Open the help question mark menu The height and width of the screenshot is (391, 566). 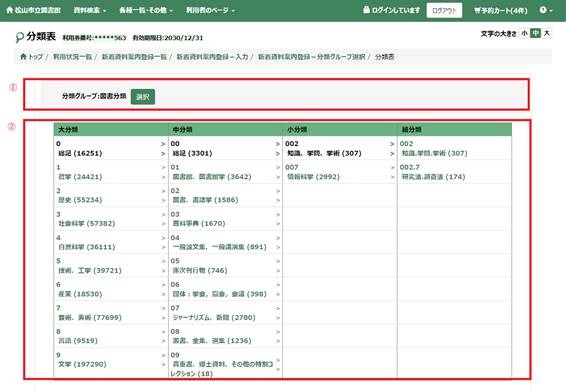tap(546, 10)
